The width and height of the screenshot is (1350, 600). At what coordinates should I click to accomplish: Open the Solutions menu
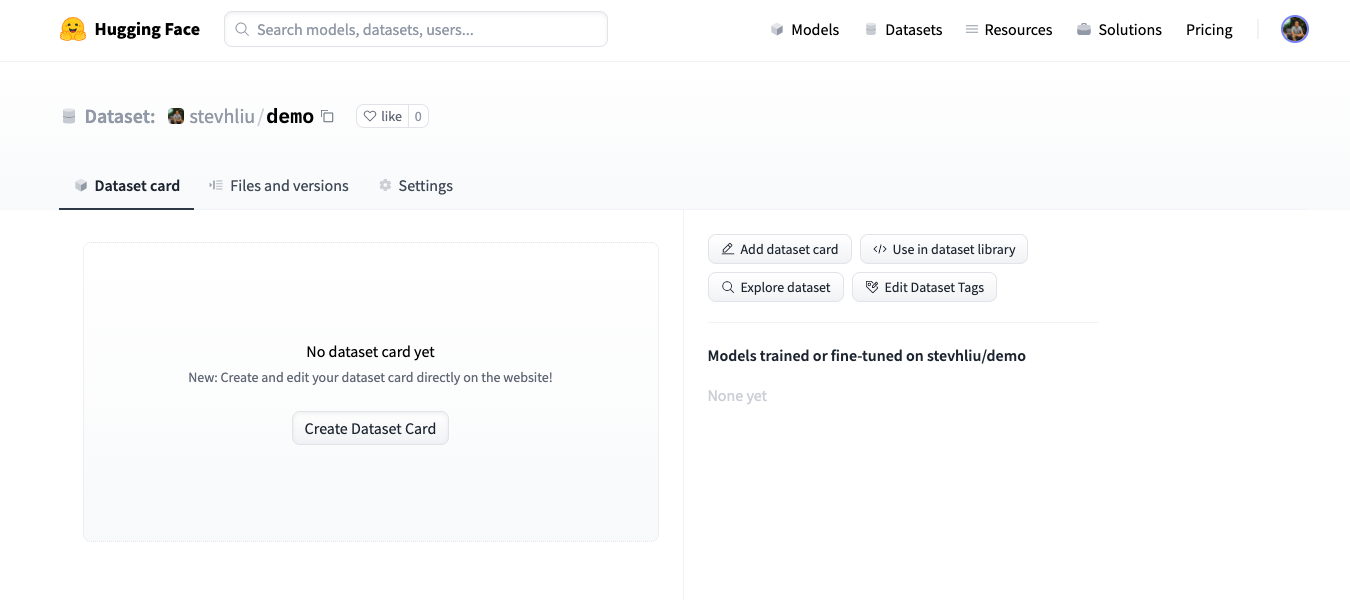(1119, 30)
